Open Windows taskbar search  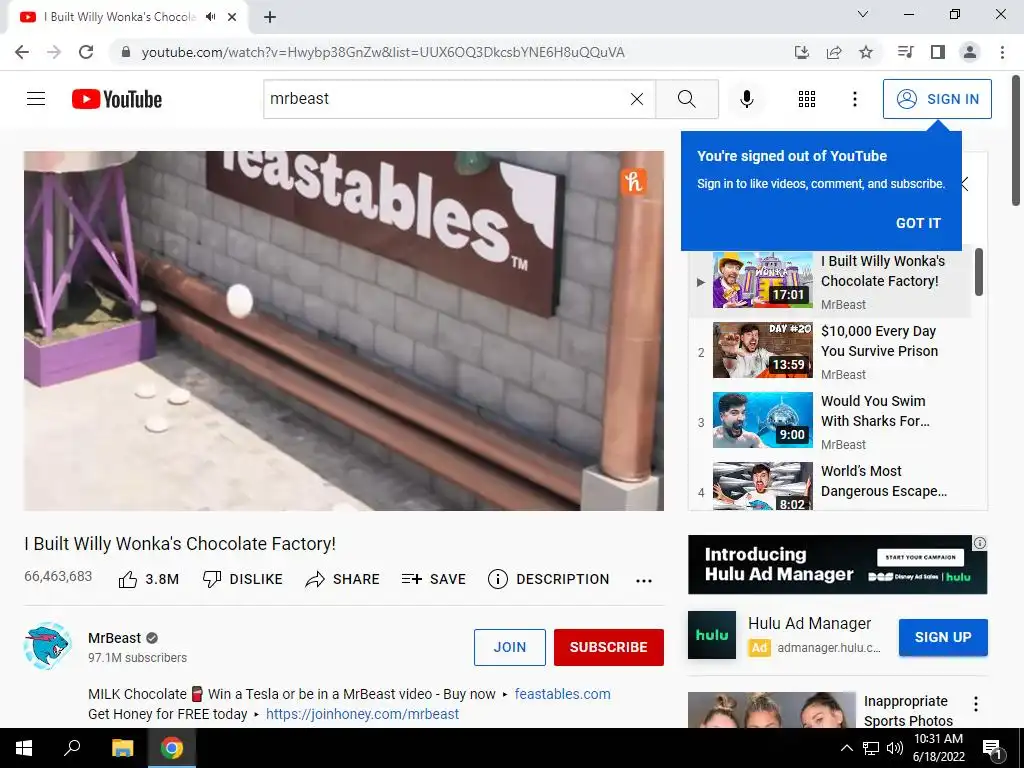point(72,748)
